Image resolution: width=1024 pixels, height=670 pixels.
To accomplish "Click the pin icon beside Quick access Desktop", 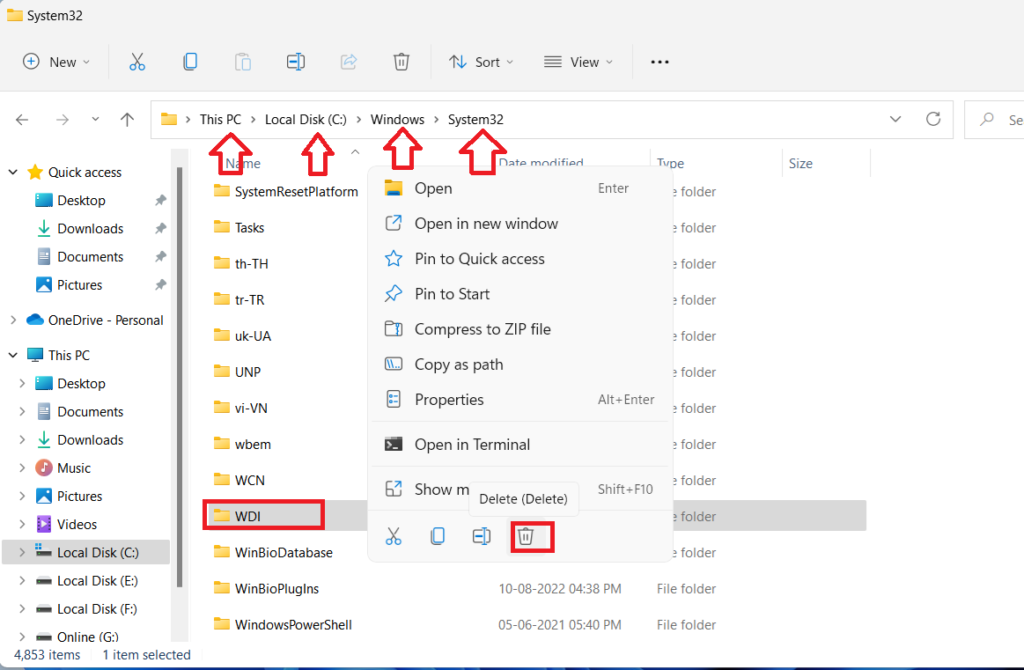I will click(x=160, y=200).
